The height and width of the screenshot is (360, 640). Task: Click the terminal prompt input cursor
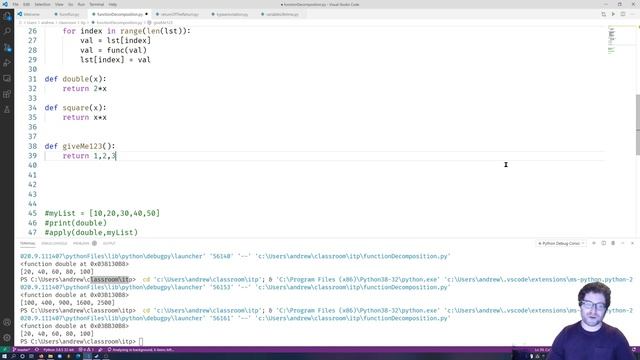coord(141,342)
